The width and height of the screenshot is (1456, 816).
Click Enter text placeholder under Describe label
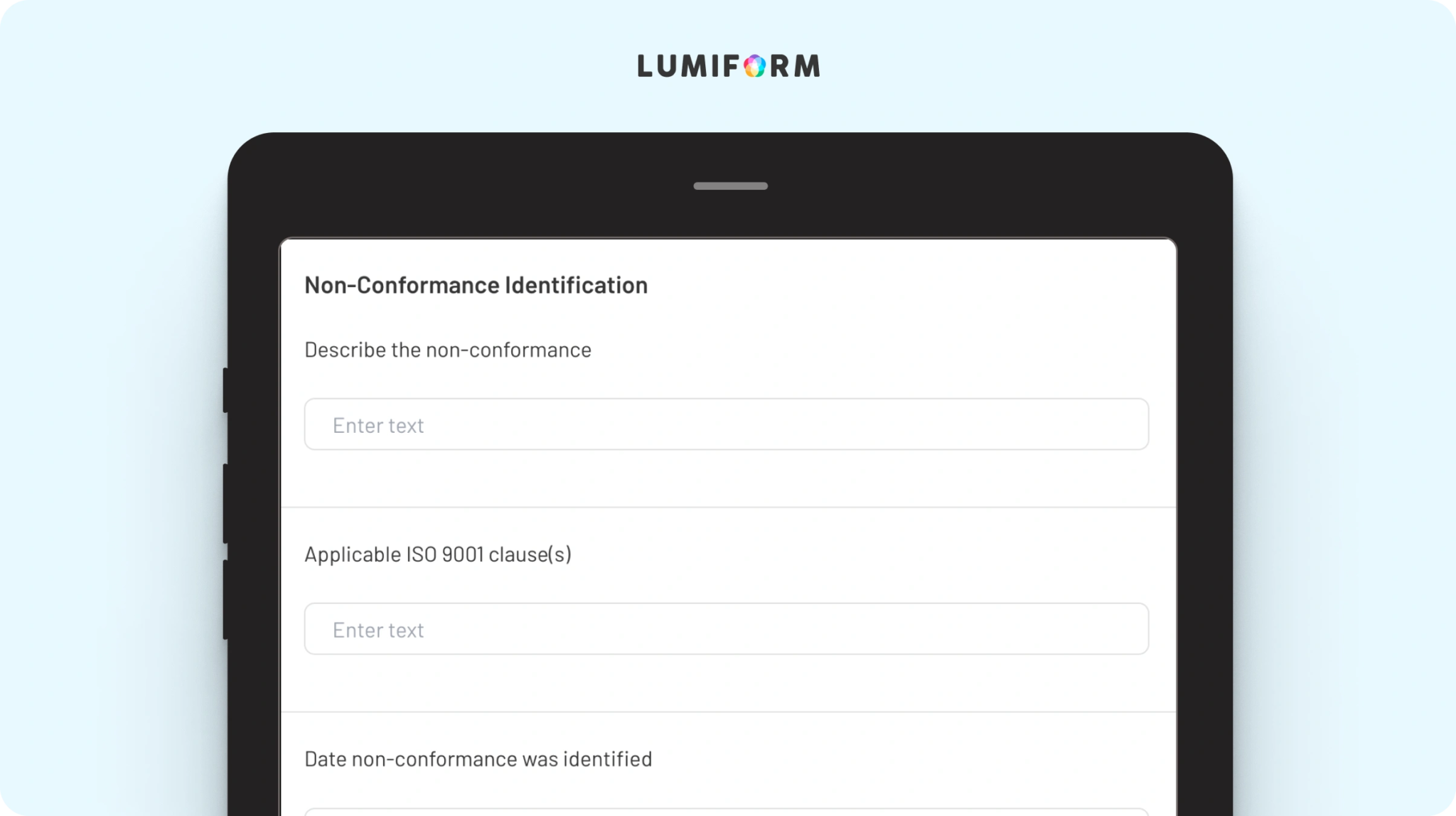click(378, 425)
